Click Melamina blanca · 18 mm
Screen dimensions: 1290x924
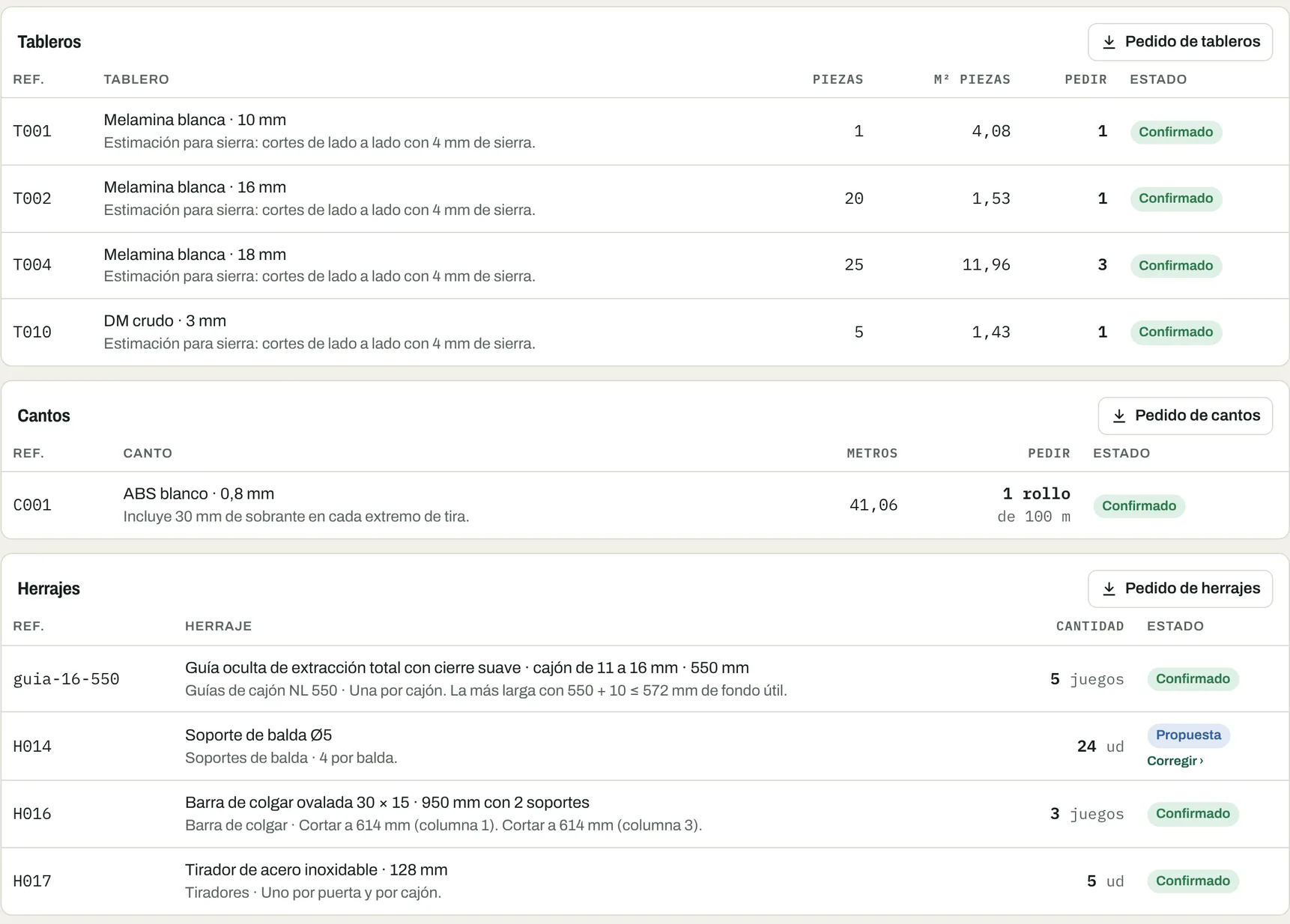pyautogui.click(x=195, y=255)
